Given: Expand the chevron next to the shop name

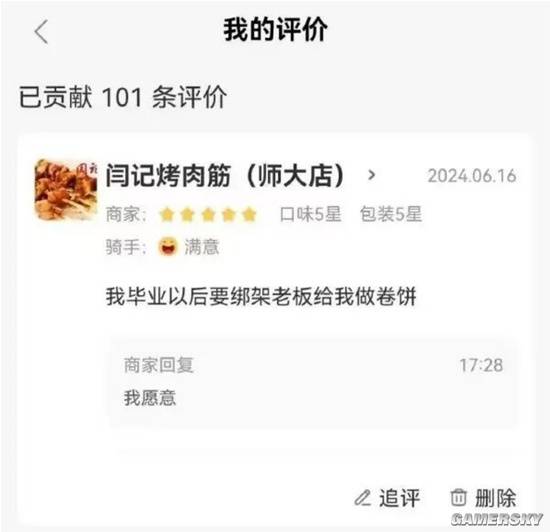Looking at the screenshot, I should click(371, 175).
